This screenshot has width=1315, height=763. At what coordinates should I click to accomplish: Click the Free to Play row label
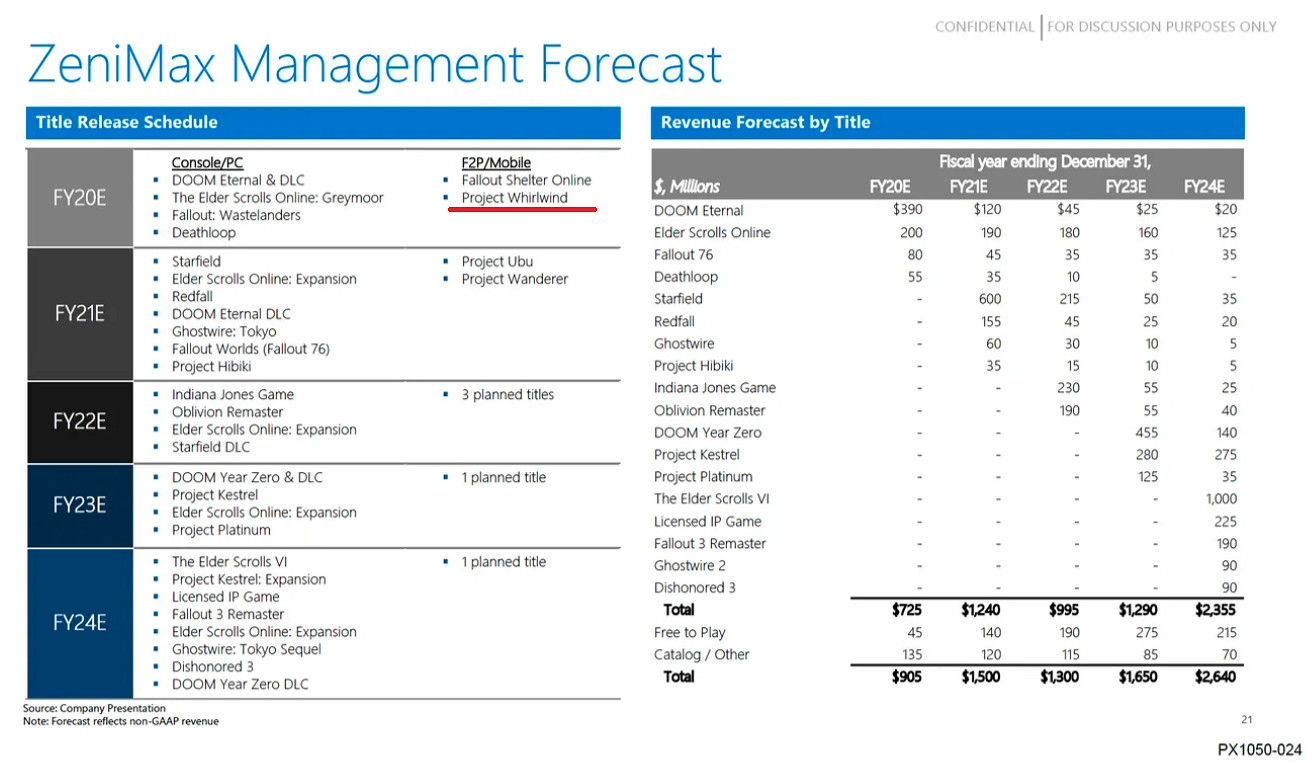click(x=689, y=632)
